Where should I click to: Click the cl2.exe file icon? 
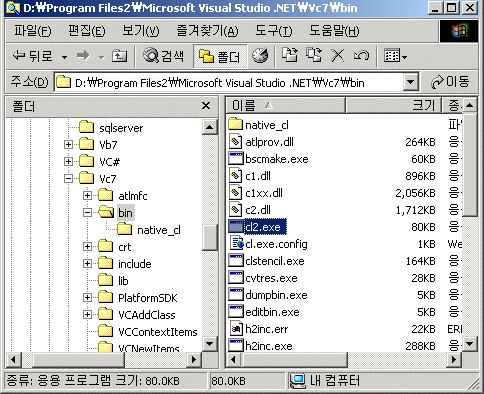pyautogui.click(x=236, y=227)
